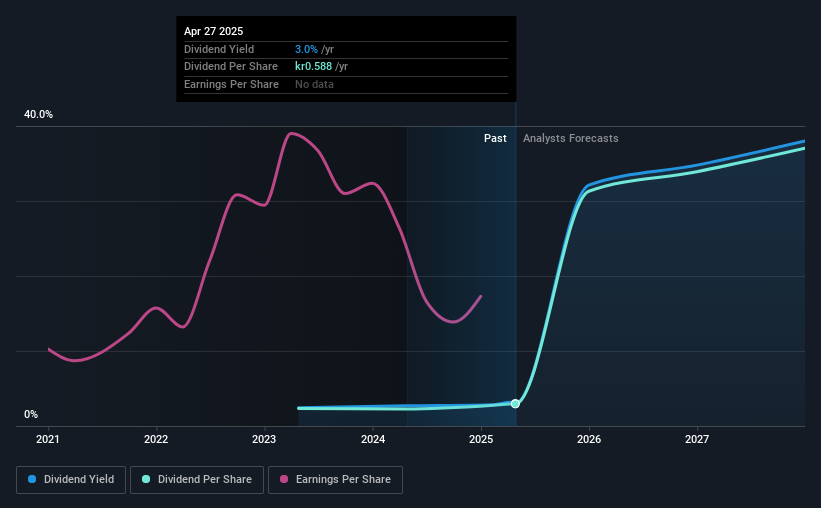Click the 40.0% y-axis label
821x508 pixels.
click(x=39, y=115)
